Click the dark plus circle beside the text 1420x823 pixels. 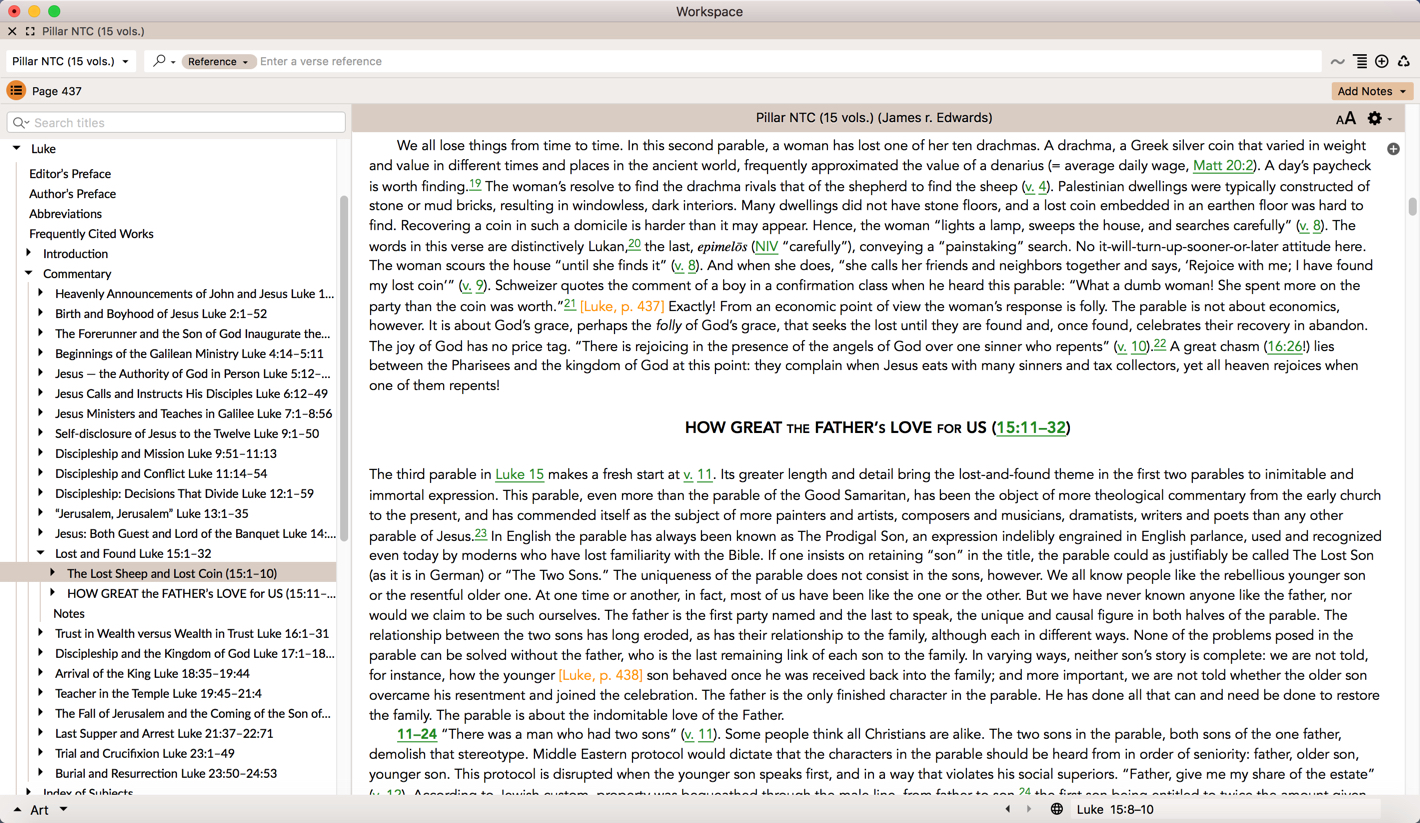point(1393,149)
